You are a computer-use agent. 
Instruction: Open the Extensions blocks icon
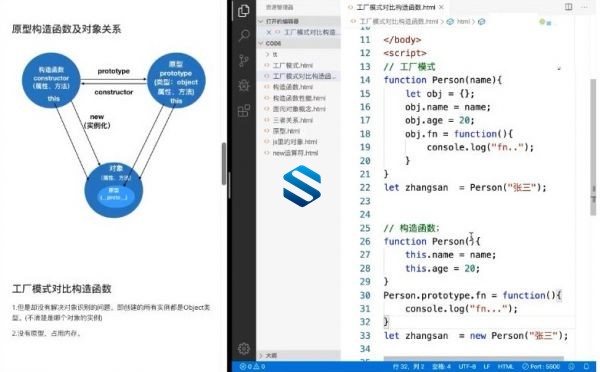click(244, 111)
